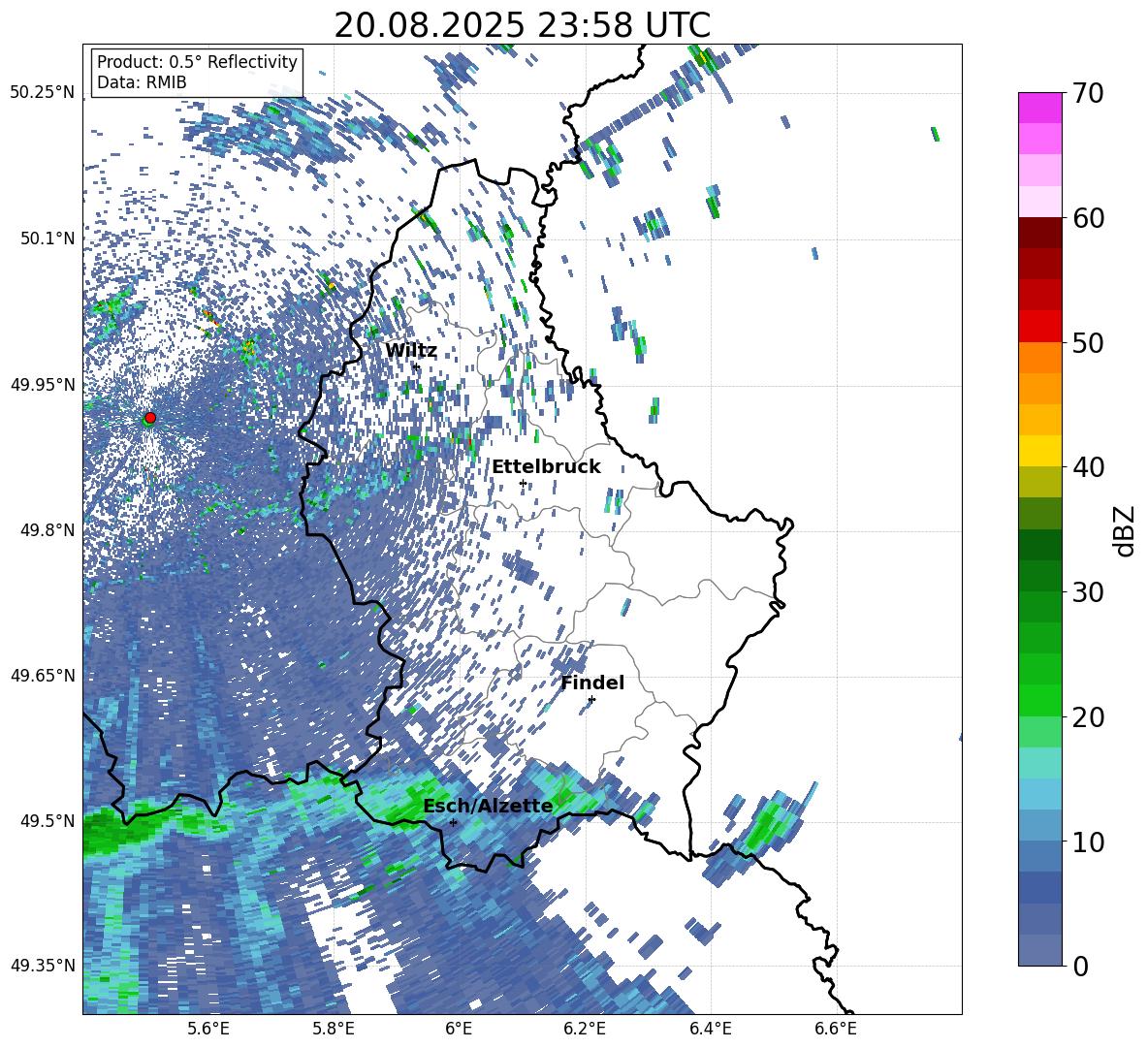Click the Findel station label

pos(592,683)
